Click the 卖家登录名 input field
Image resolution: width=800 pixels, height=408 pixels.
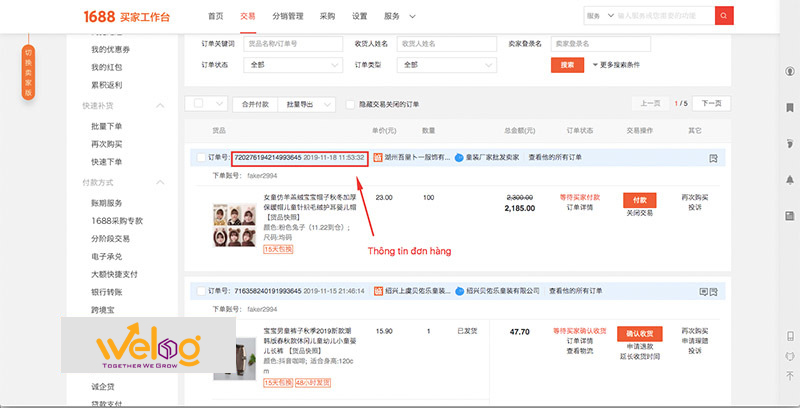pyautogui.click(x=601, y=44)
